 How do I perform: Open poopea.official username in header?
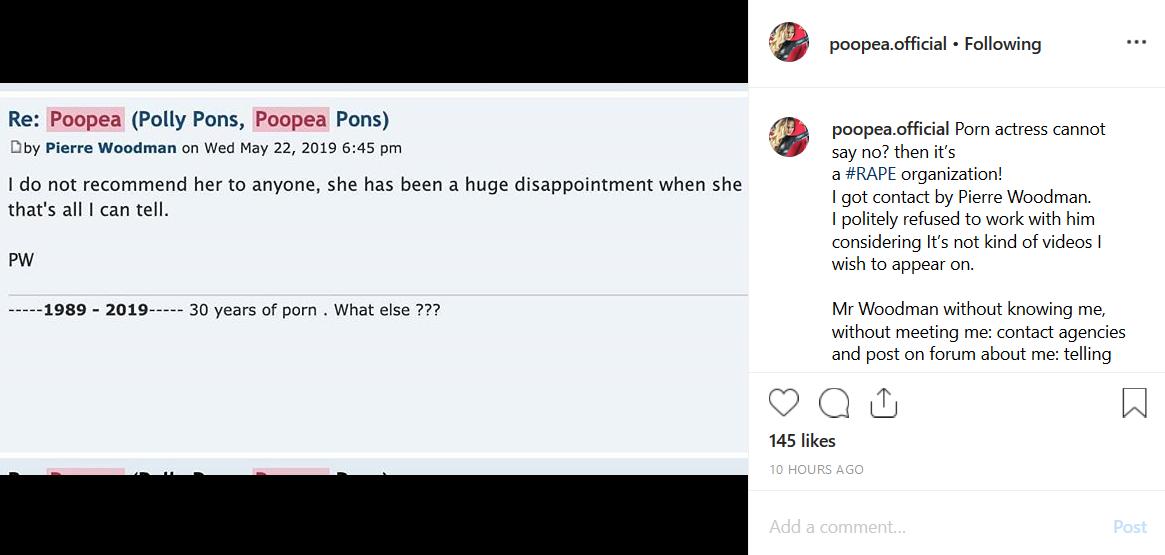click(x=887, y=44)
